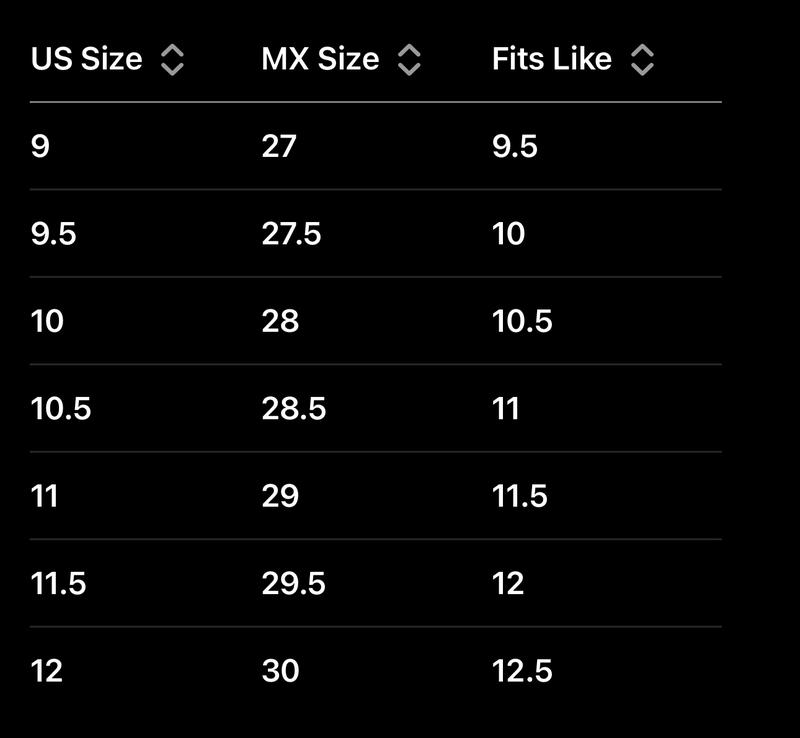
Task: Click the Fits Like sort icon
Action: click(642, 60)
